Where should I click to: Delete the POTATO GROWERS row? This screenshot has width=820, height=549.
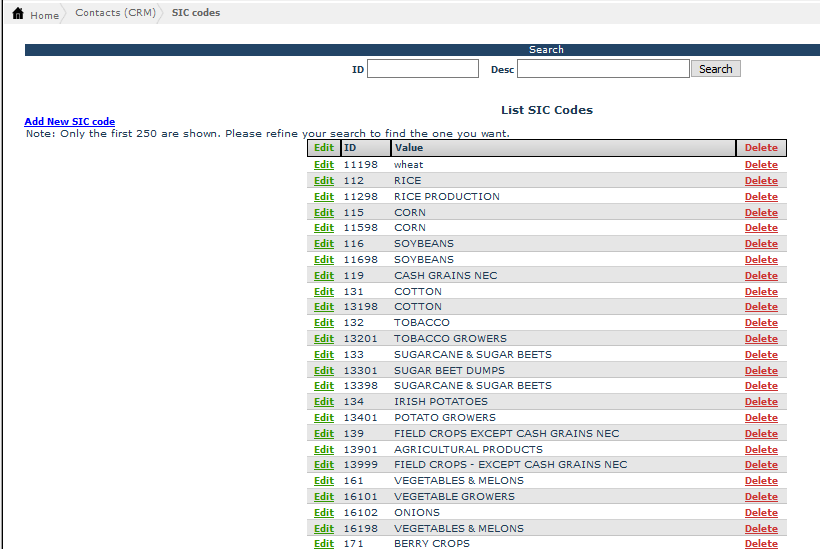pos(760,418)
